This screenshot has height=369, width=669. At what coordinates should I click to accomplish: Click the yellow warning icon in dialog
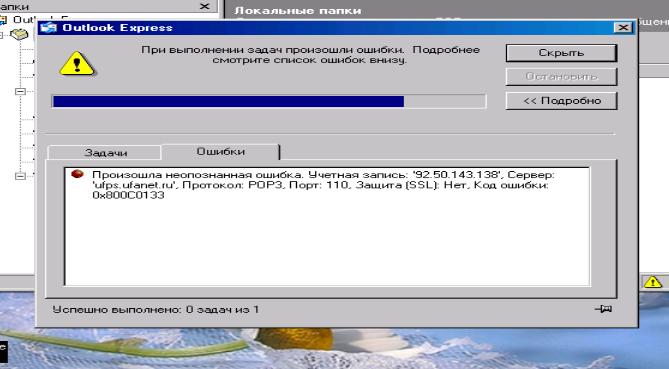click(x=77, y=63)
